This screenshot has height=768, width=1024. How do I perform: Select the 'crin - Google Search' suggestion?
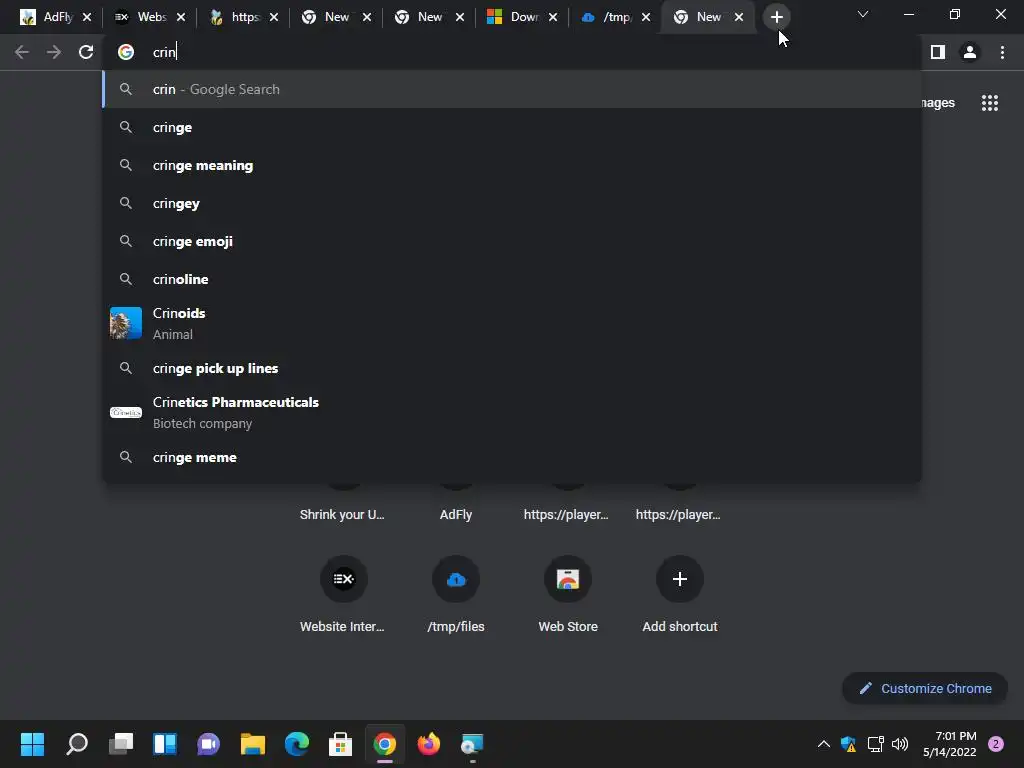coord(512,89)
